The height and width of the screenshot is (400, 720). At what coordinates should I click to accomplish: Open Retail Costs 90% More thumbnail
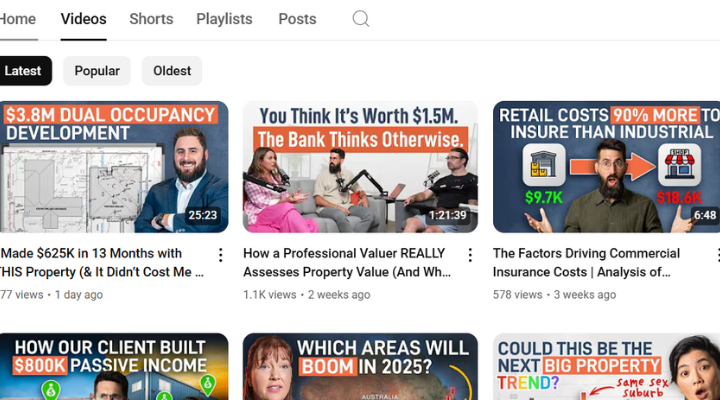[607, 167]
